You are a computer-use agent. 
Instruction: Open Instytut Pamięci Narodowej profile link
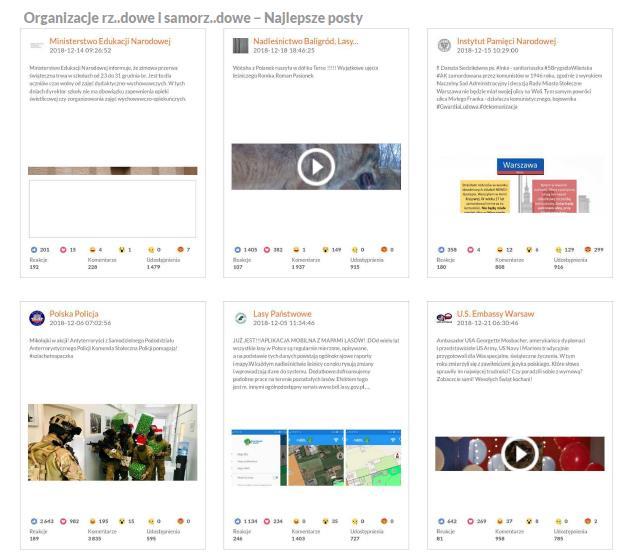pos(506,41)
